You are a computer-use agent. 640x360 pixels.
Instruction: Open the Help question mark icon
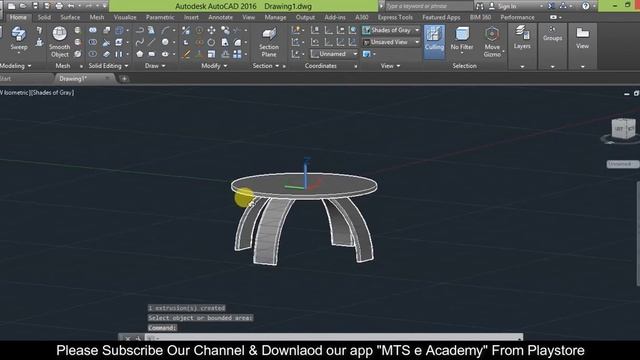click(586, 6)
